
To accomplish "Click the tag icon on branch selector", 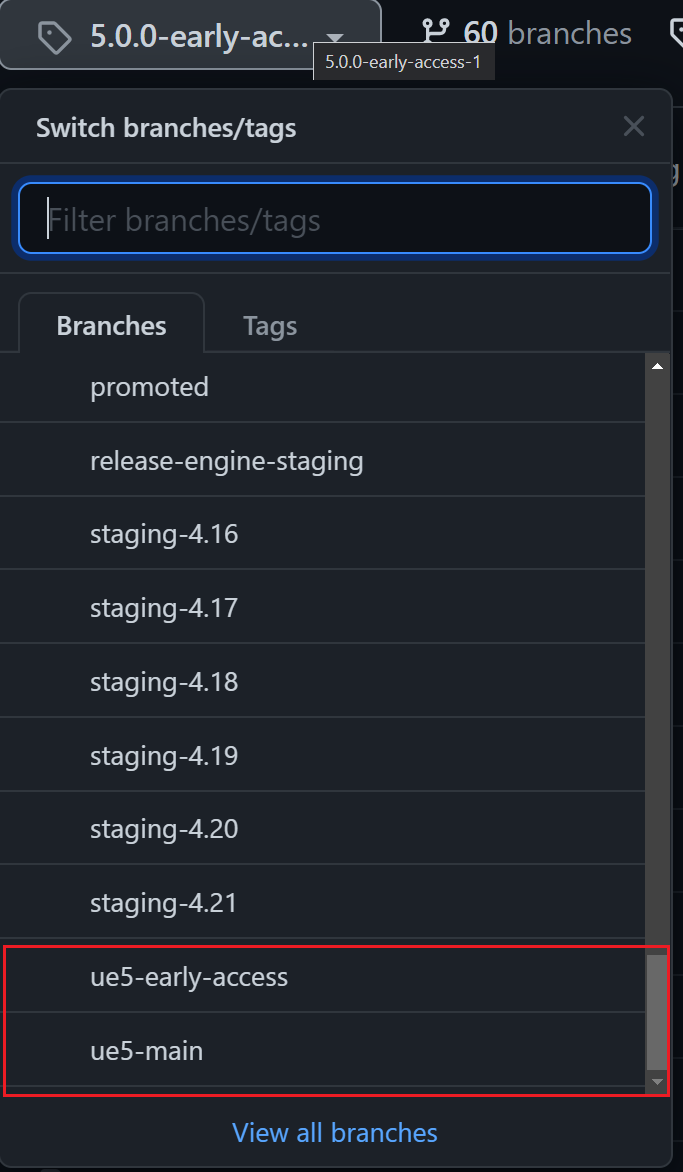I will [x=54, y=37].
